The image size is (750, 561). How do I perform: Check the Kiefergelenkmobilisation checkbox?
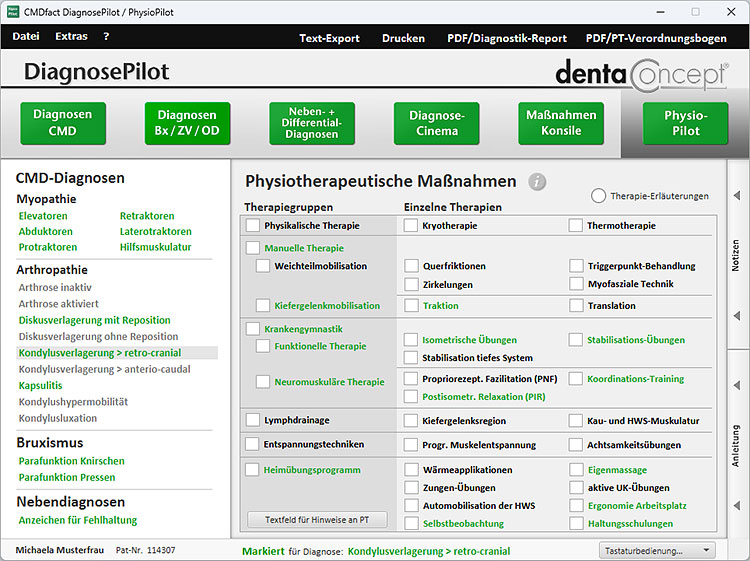point(263,306)
